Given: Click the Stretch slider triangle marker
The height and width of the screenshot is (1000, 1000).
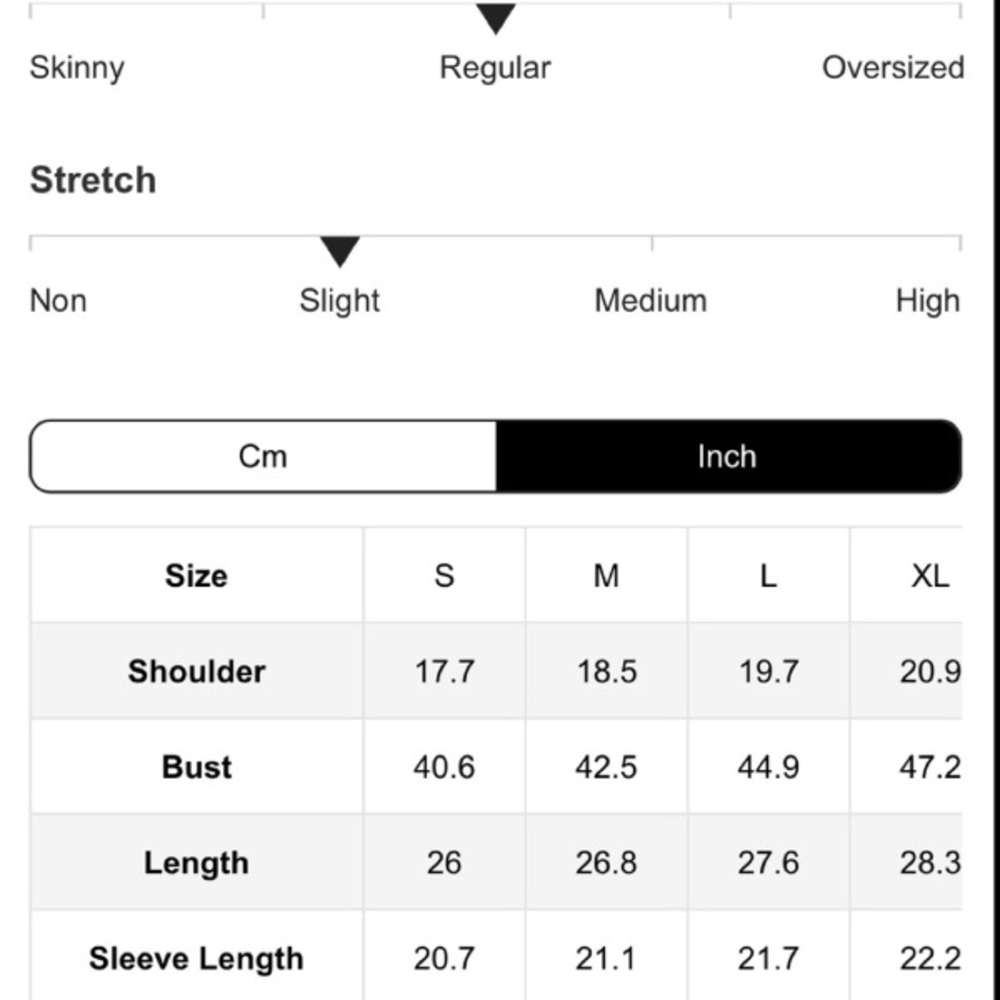Looking at the screenshot, I should pyautogui.click(x=340, y=251).
